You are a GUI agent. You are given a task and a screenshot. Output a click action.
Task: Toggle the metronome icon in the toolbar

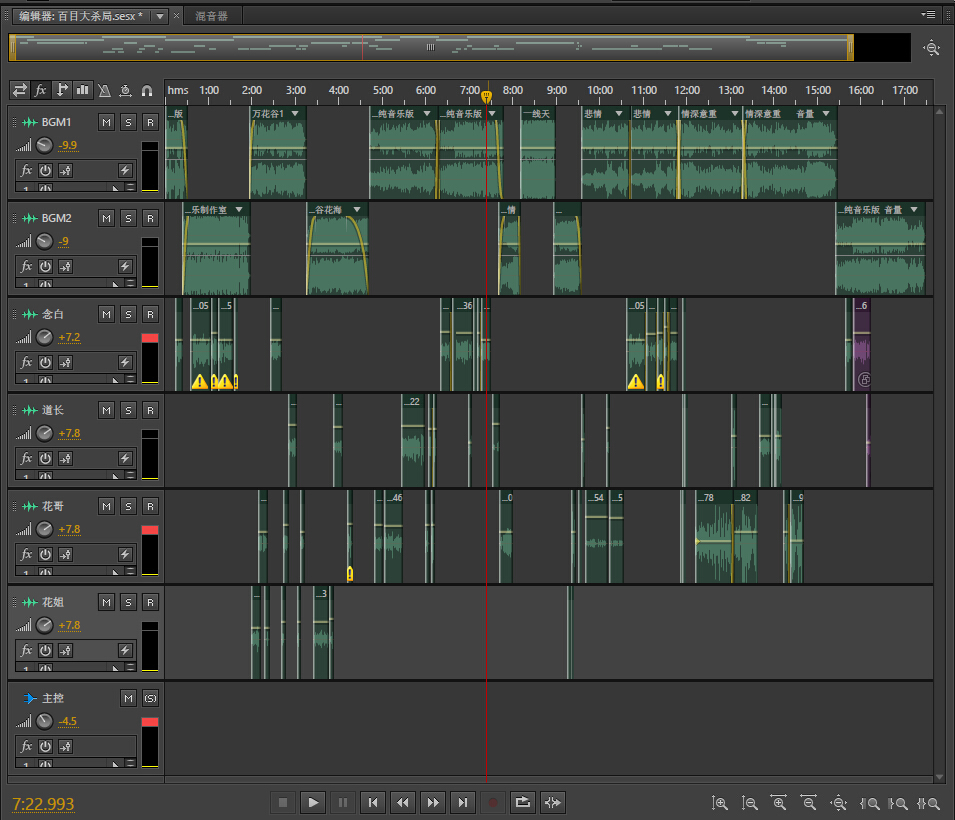pyautogui.click(x=104, y=90)
